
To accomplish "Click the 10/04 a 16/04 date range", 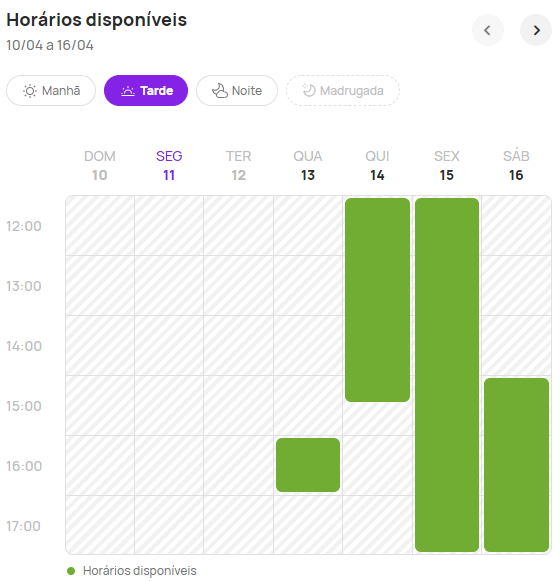I will point(50,45).
